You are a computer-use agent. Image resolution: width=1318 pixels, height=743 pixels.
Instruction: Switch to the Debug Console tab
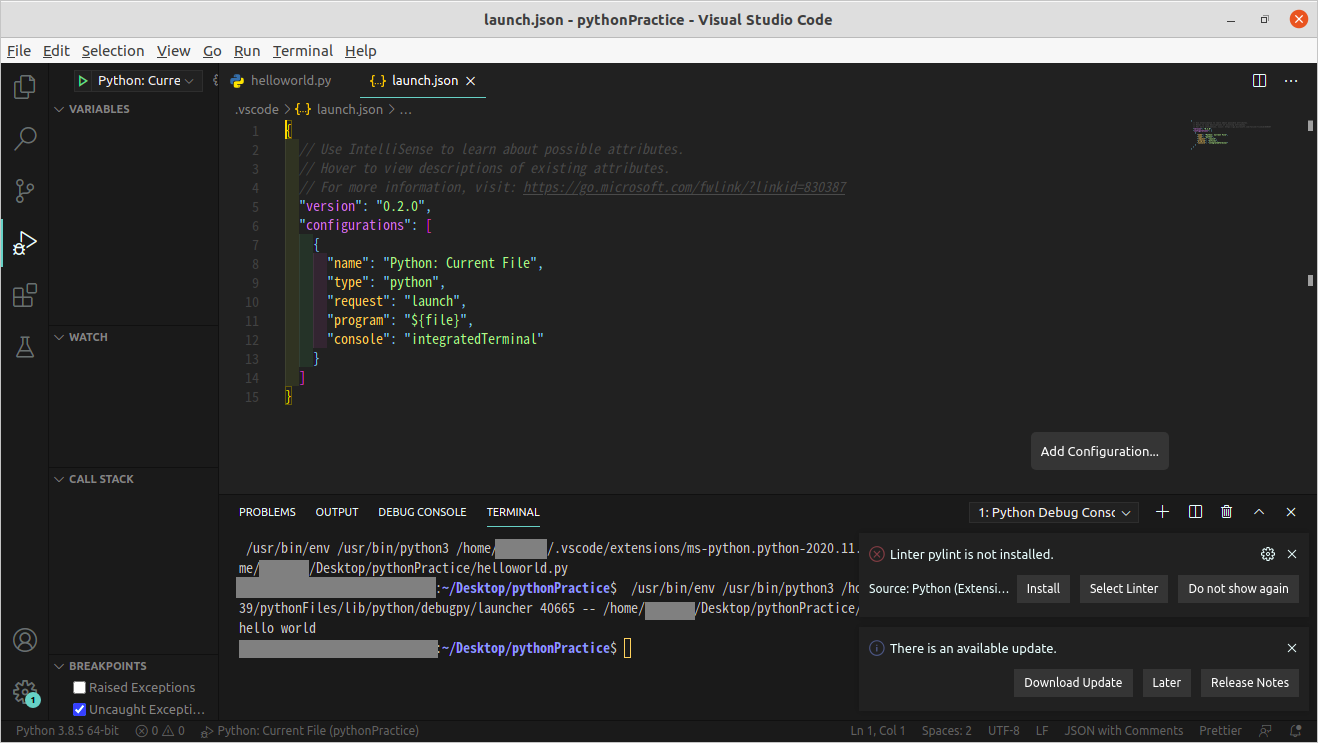[422, 512]
